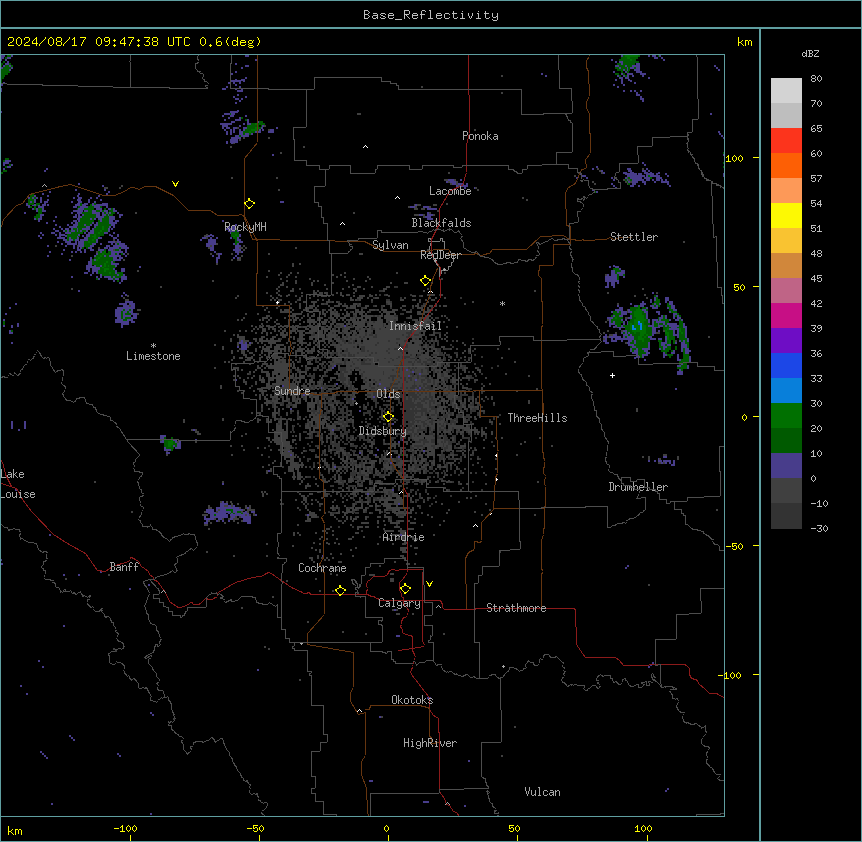Click the Limestone label

click(153, 356)
